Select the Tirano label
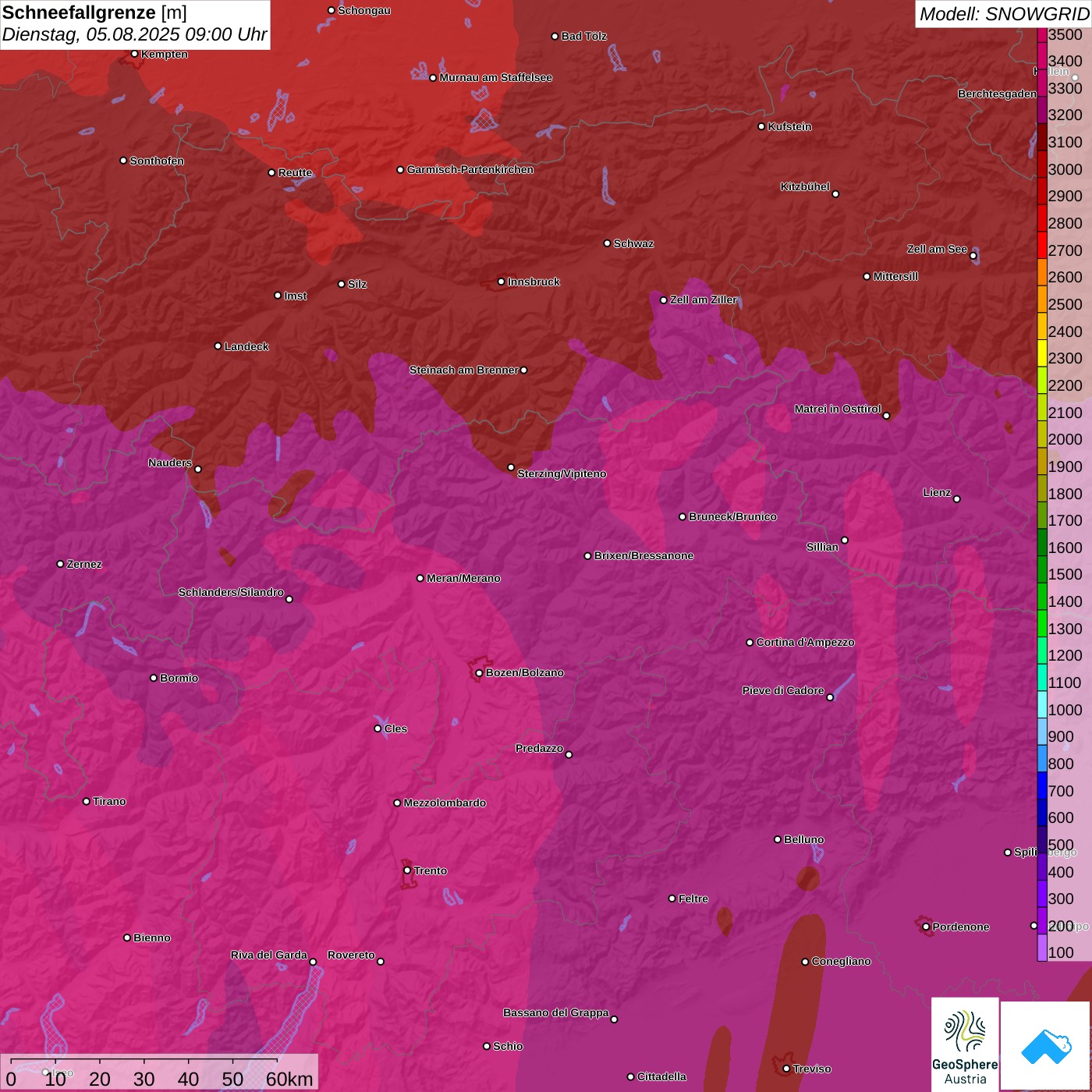Image resolution: width=1092 pixels, height=1092 pixels. [109, 801]
